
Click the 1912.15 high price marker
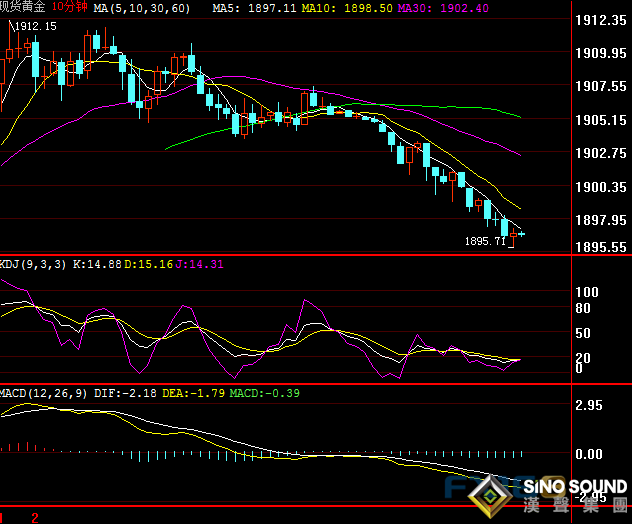34,27
